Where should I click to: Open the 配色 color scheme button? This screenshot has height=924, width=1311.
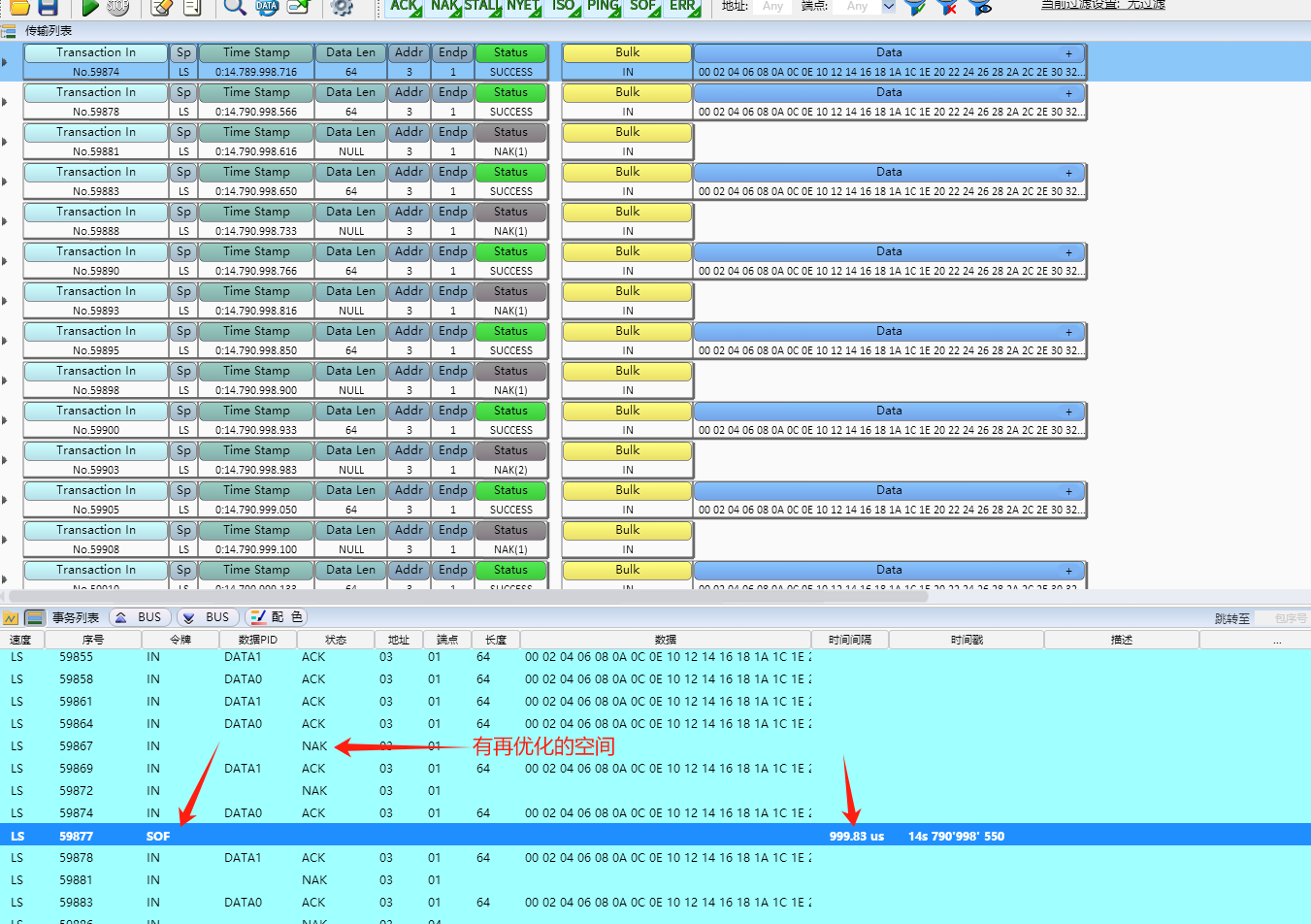[277, 617]
